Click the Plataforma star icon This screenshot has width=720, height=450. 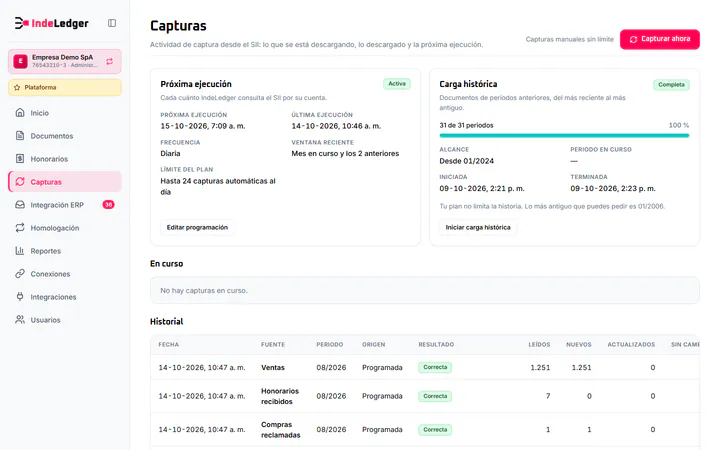[x=17, y=87]
